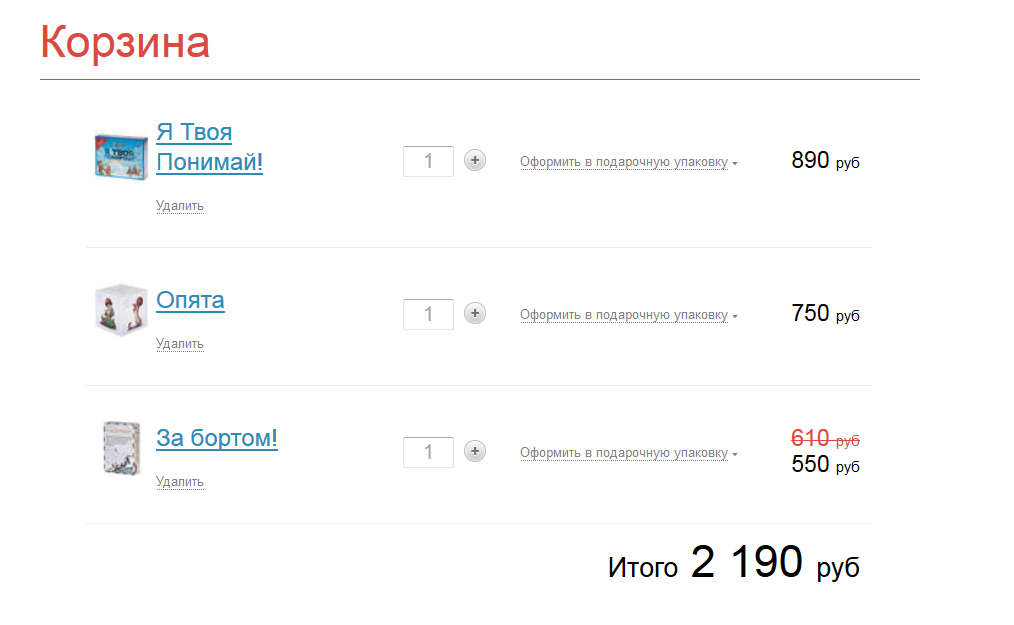Open the Я Твоя Понимай! product link
The height and width of the screenshot is (625, 1014).
coord(209,147)
